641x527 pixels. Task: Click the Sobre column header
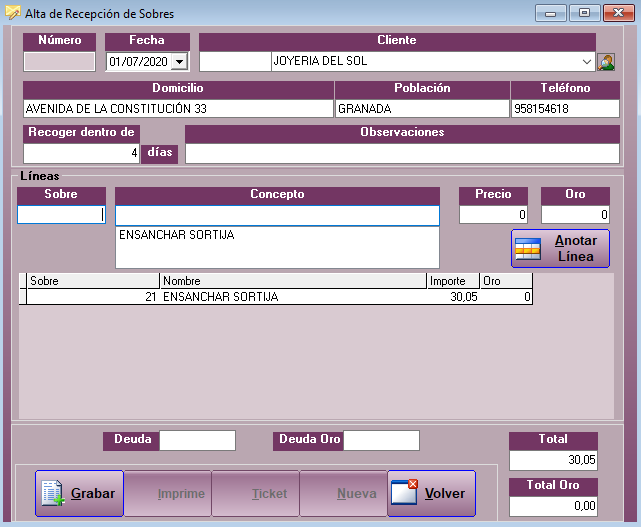(x=93, y=281)
